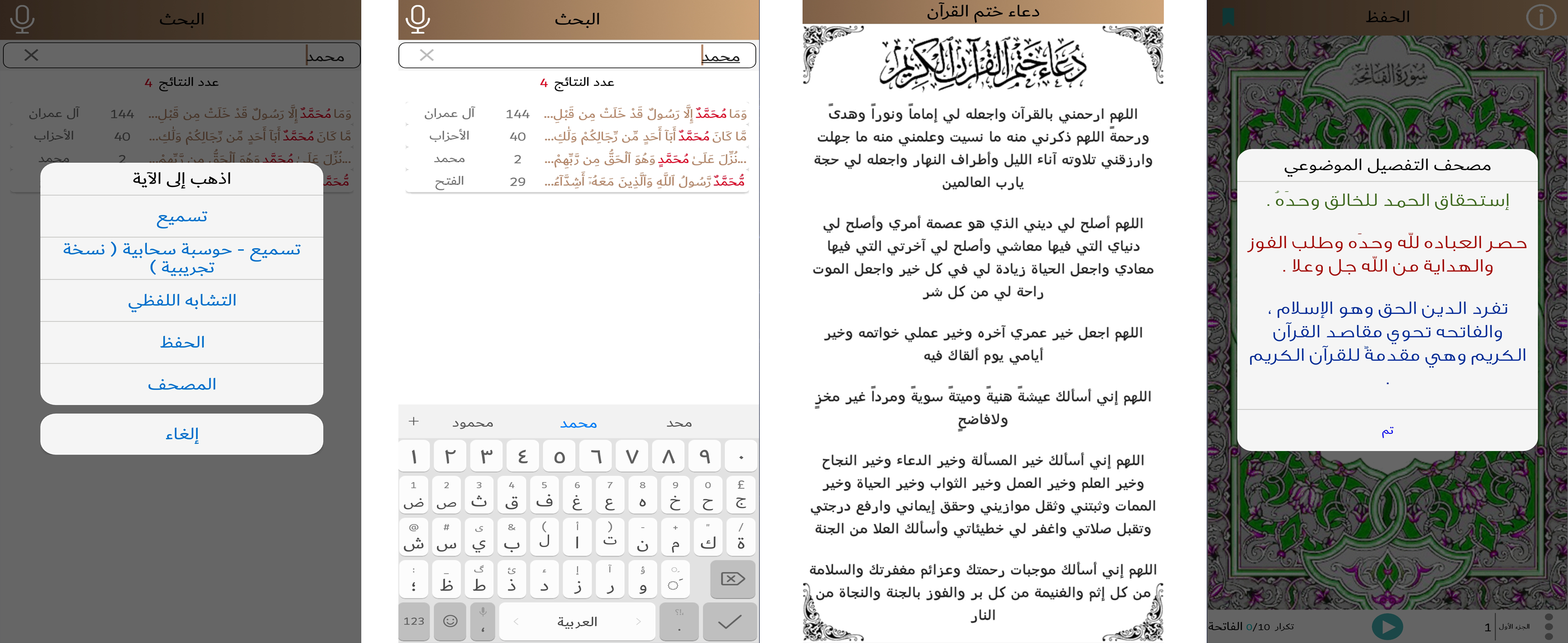Tap the paragraph starting اللهم ارحمني بالقرآن
1568x643 pixels.
(982, 148)
